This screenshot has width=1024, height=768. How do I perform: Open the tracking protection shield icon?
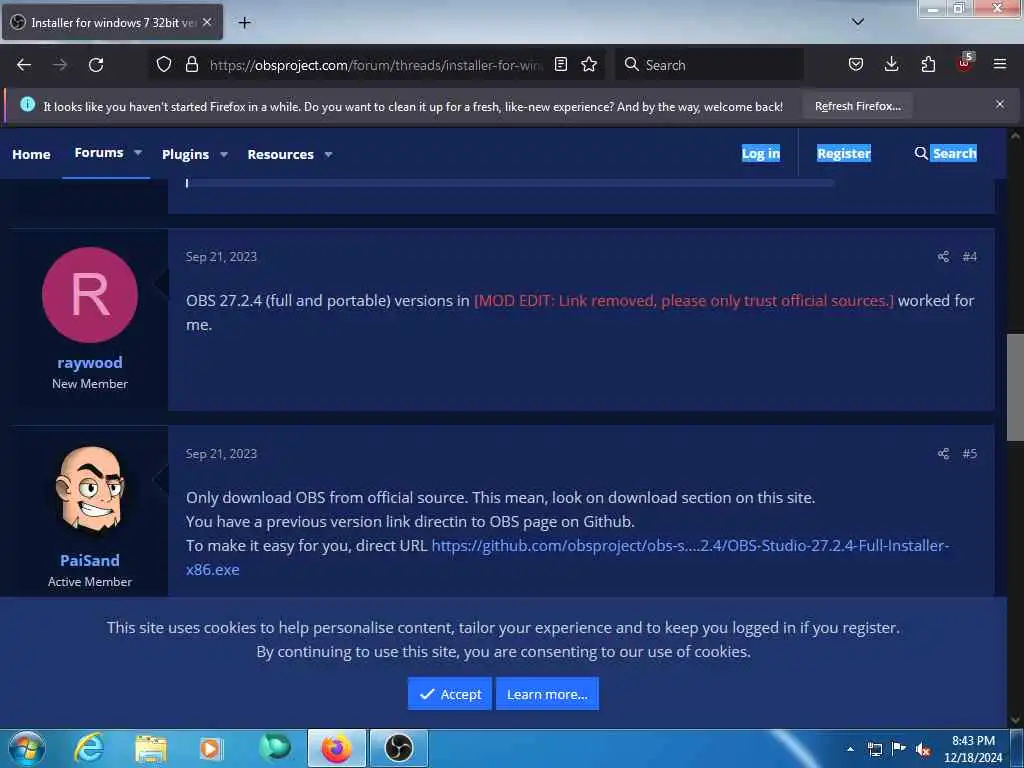164,65
